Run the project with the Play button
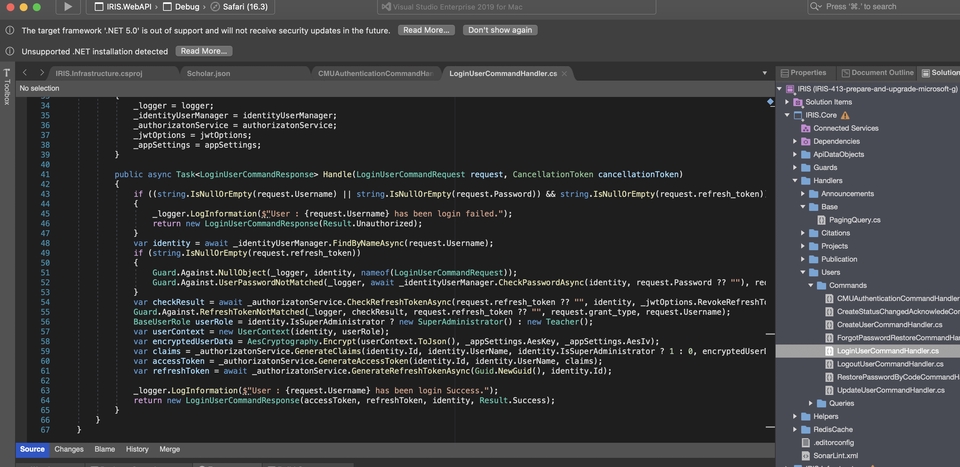 pos(68,7)
